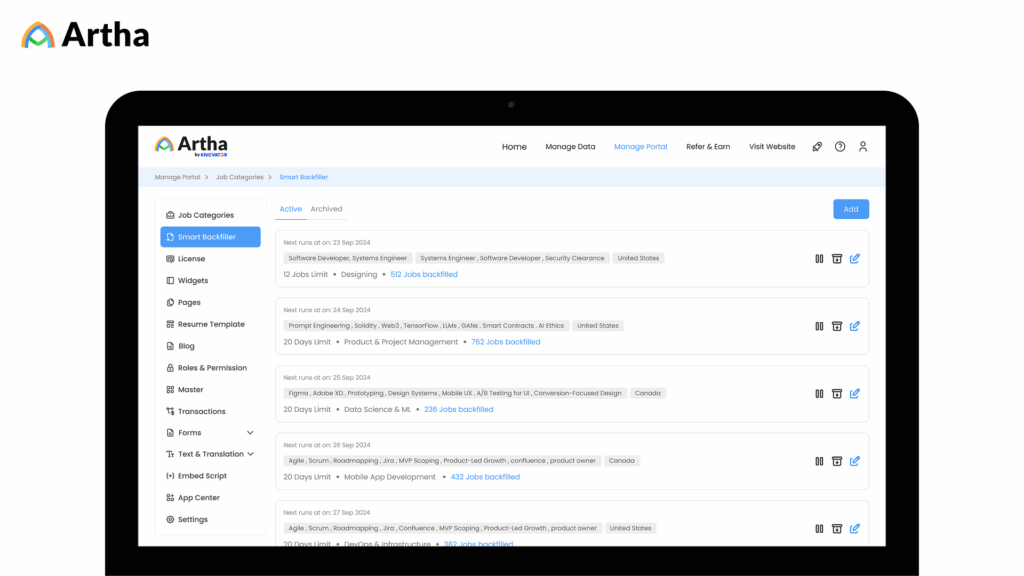Open Refer & Earn page
The image size is (1024, 576).
tap(708, 147)
